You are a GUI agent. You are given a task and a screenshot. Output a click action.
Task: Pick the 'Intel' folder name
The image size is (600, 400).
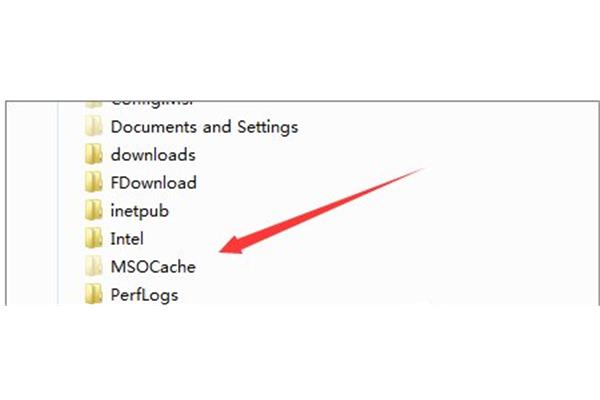point(127,239)
